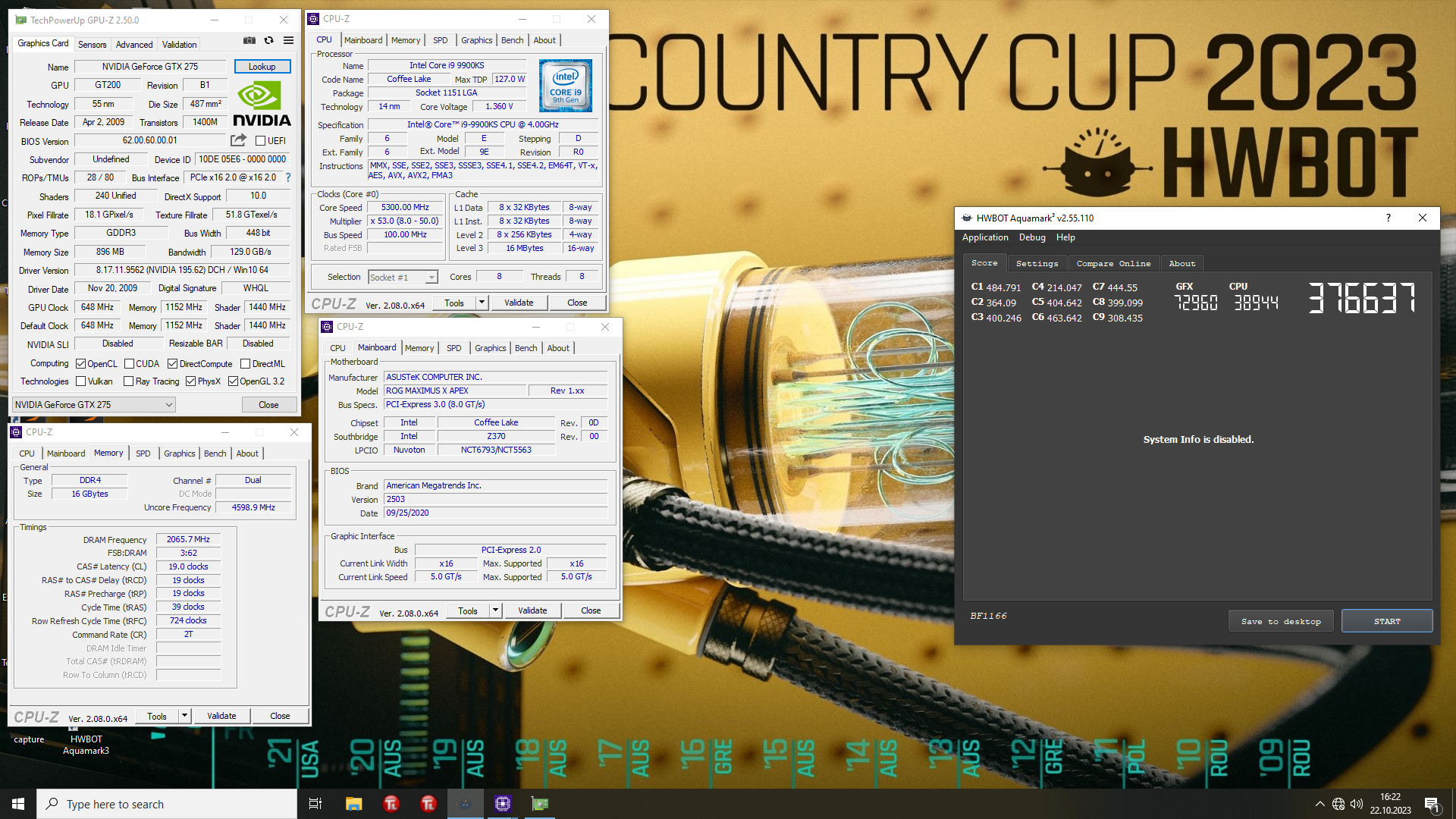Open Windows Start menu
The width and height of the screenshot is (1456, 819).
tap(18, 804)
